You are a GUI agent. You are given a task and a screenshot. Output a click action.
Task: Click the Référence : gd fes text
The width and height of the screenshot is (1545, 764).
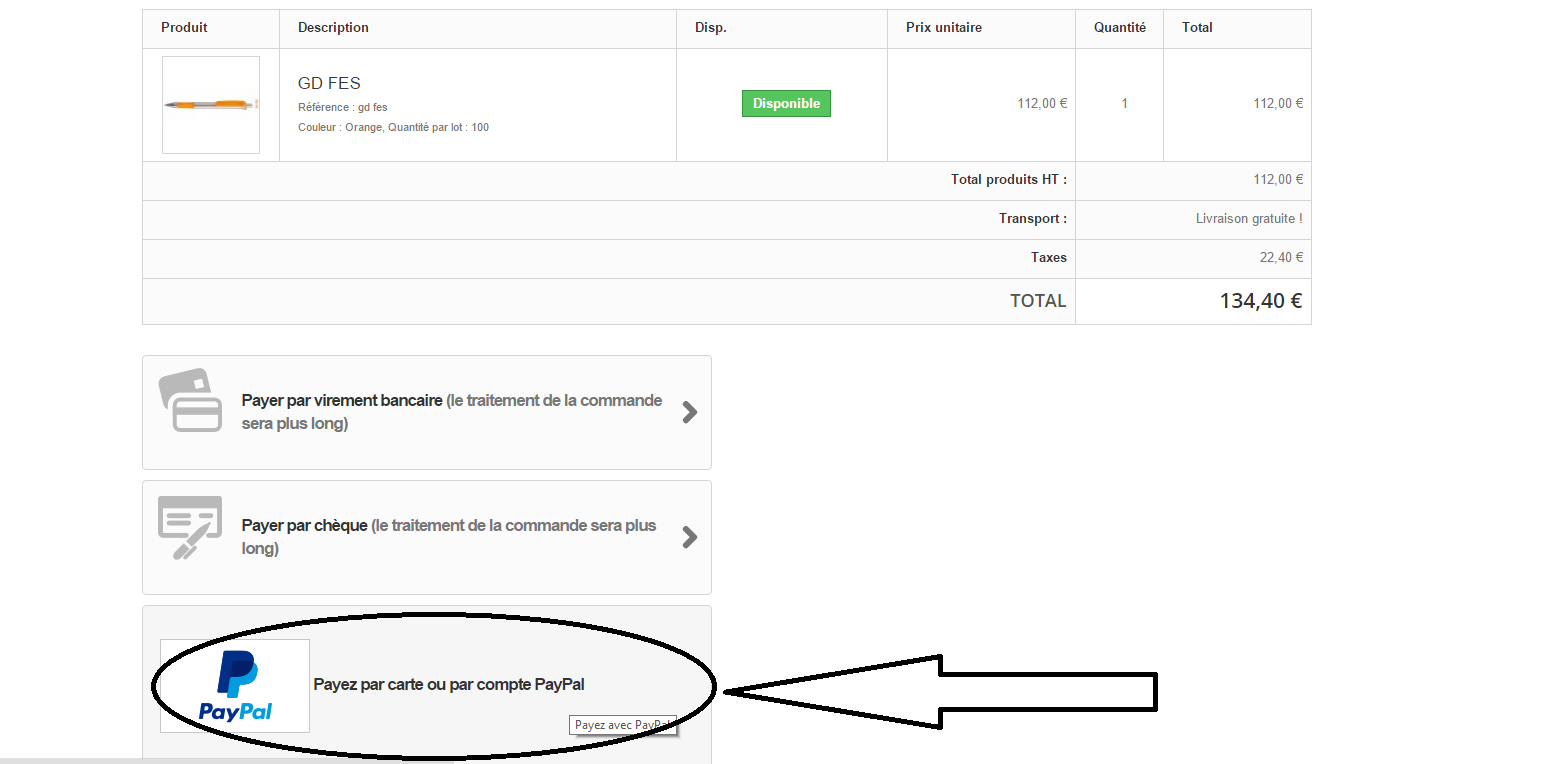coord(343,107)
